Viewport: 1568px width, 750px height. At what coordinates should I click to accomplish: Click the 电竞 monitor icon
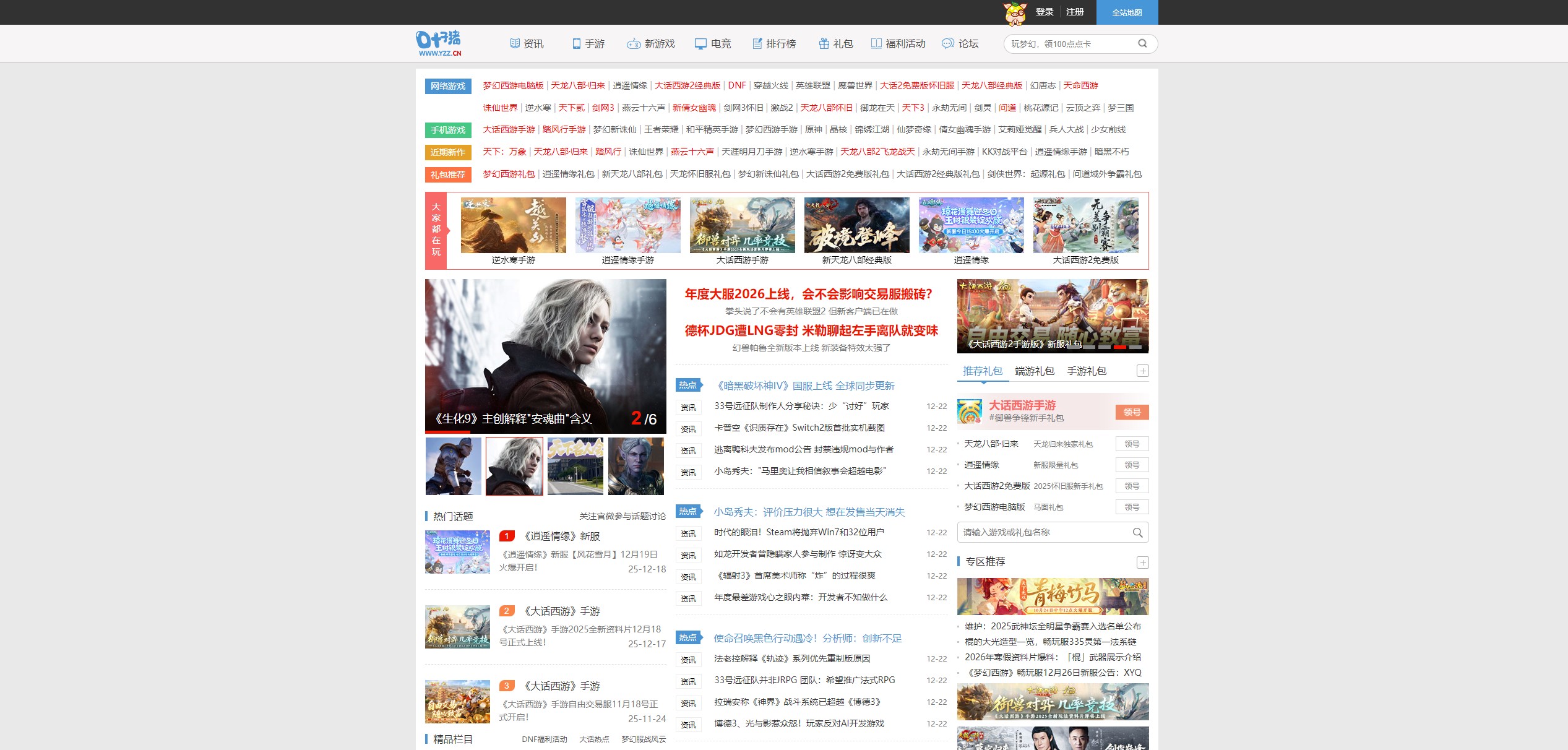coord(700,43)
